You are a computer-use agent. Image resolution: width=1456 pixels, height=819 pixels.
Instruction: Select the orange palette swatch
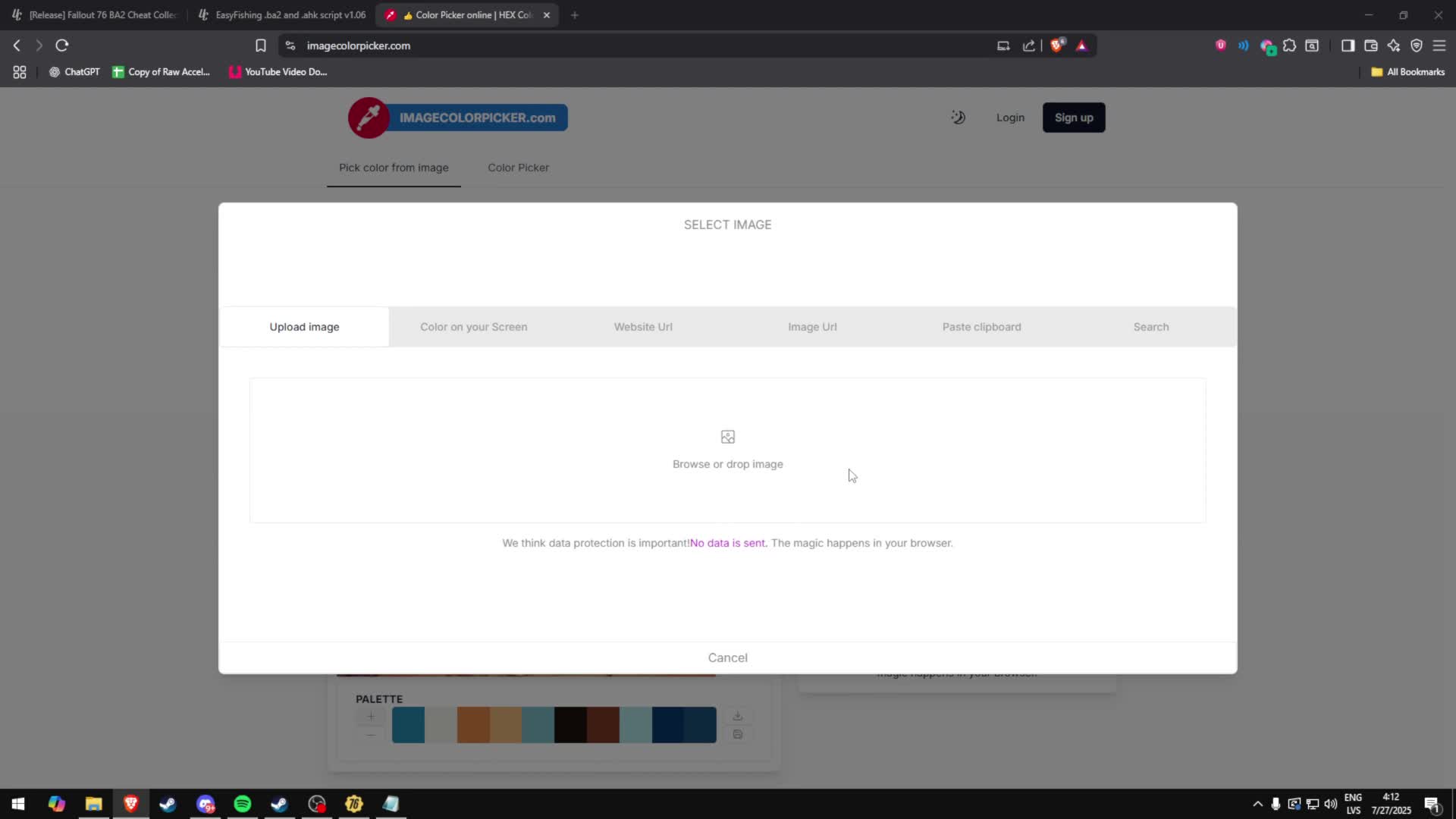click(x=473, y=725)
